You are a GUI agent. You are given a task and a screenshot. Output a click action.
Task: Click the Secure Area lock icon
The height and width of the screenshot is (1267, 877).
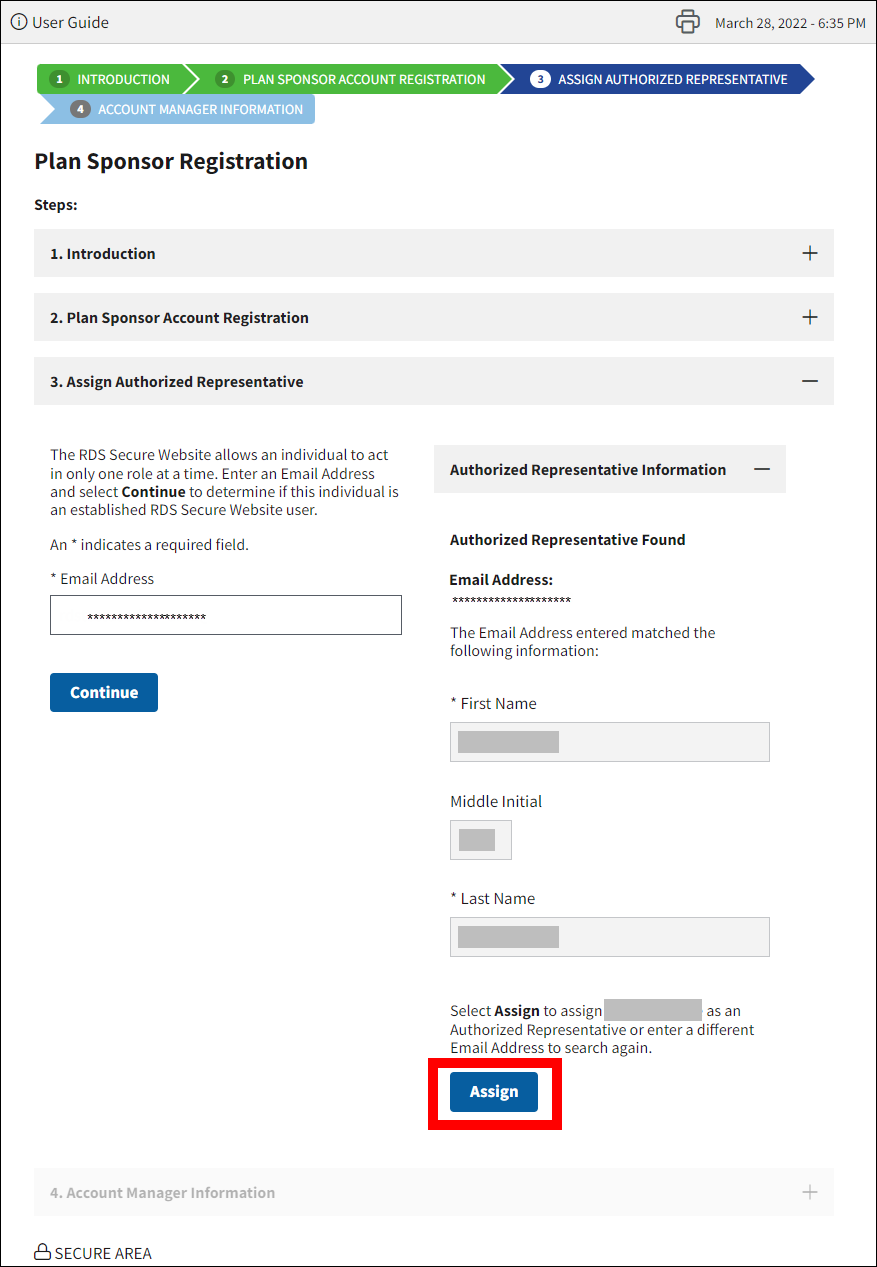click(x=42, y=1253)
